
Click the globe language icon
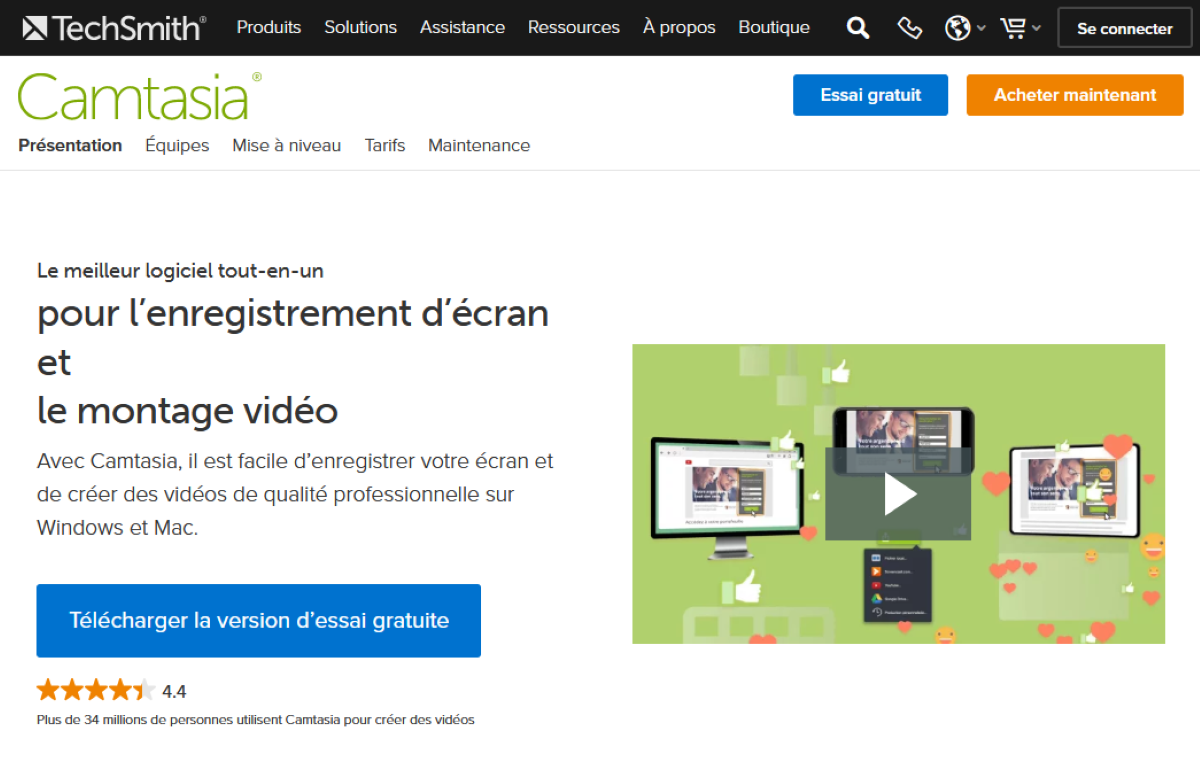pyautogui.click(x=957, y=28)
